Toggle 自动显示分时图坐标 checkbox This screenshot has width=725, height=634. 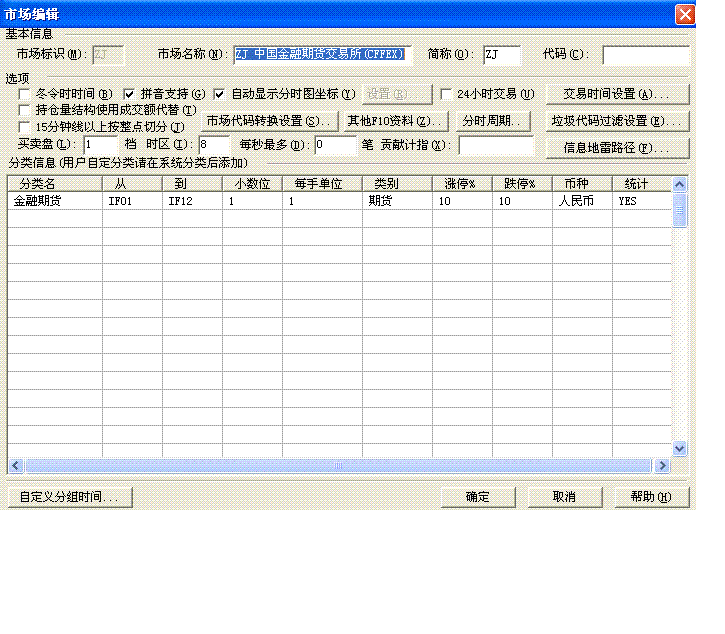pyautogui.click(x=219, y=94)
